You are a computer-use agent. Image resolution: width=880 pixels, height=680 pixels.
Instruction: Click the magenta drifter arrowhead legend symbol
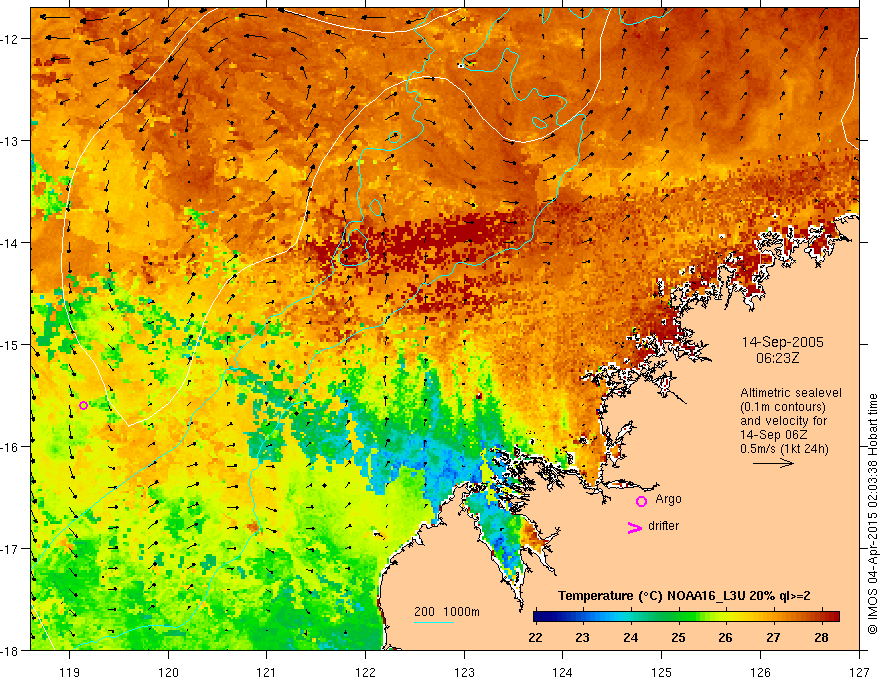click(635, 527)
